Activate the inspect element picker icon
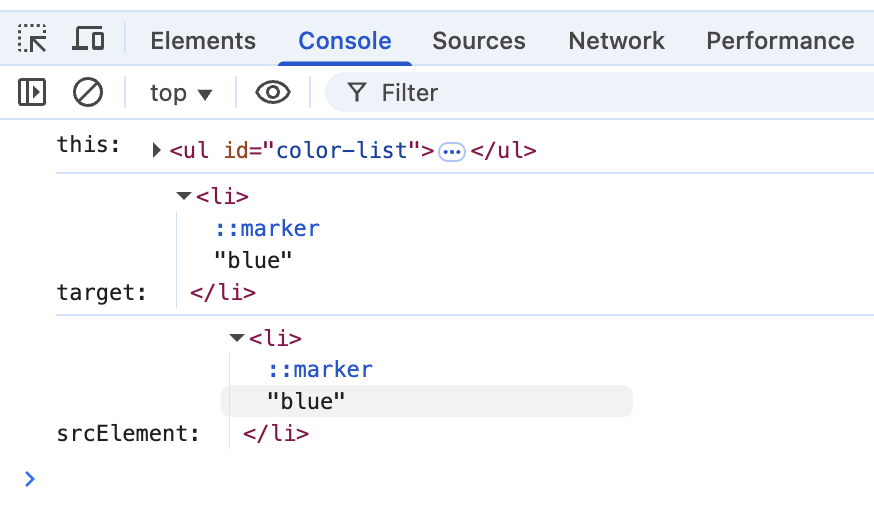 [33, 40]
